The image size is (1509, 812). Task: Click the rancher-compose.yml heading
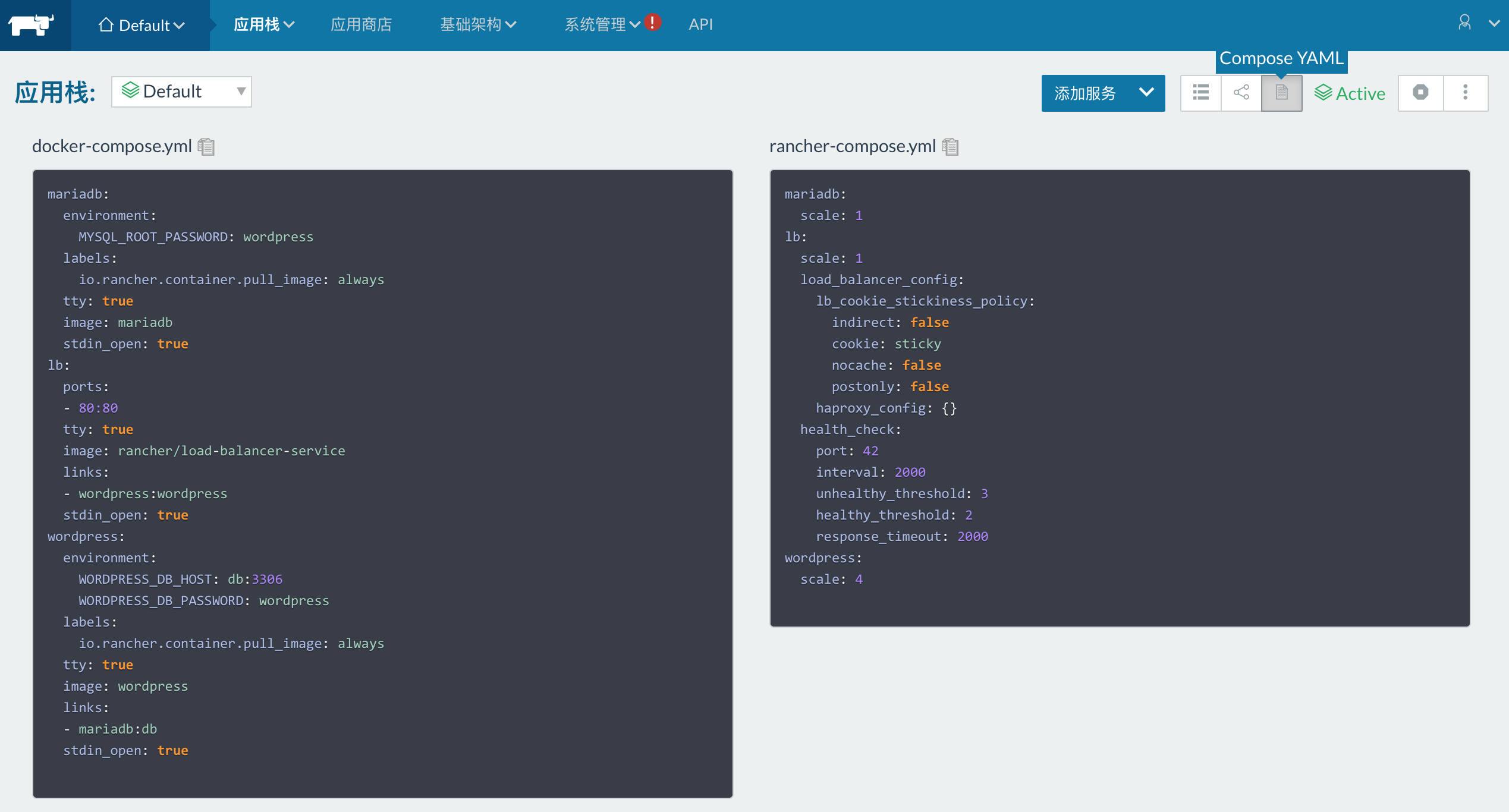click(853, 146)
